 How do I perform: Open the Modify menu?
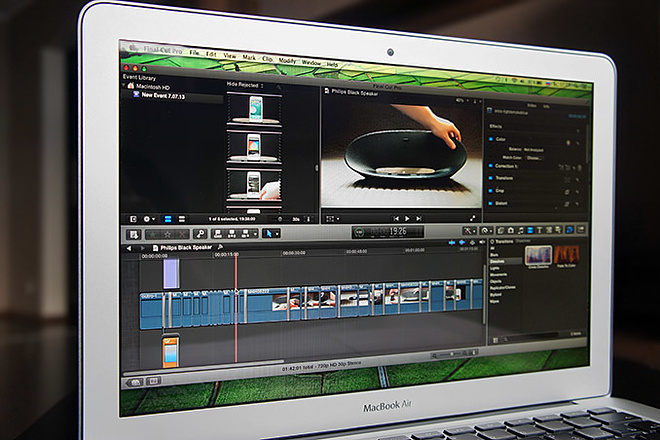(x=287, y=61)
